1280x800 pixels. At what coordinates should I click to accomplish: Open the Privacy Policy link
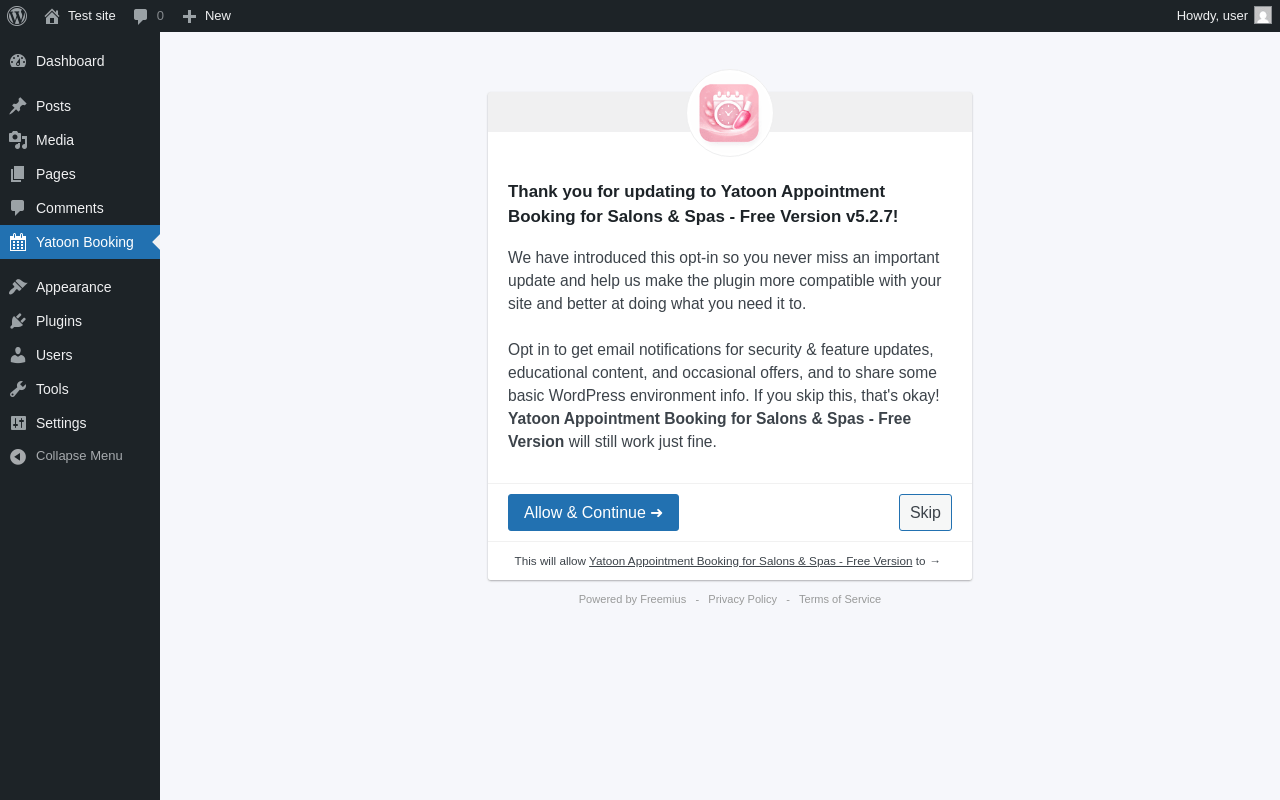[x=742, y=599]
